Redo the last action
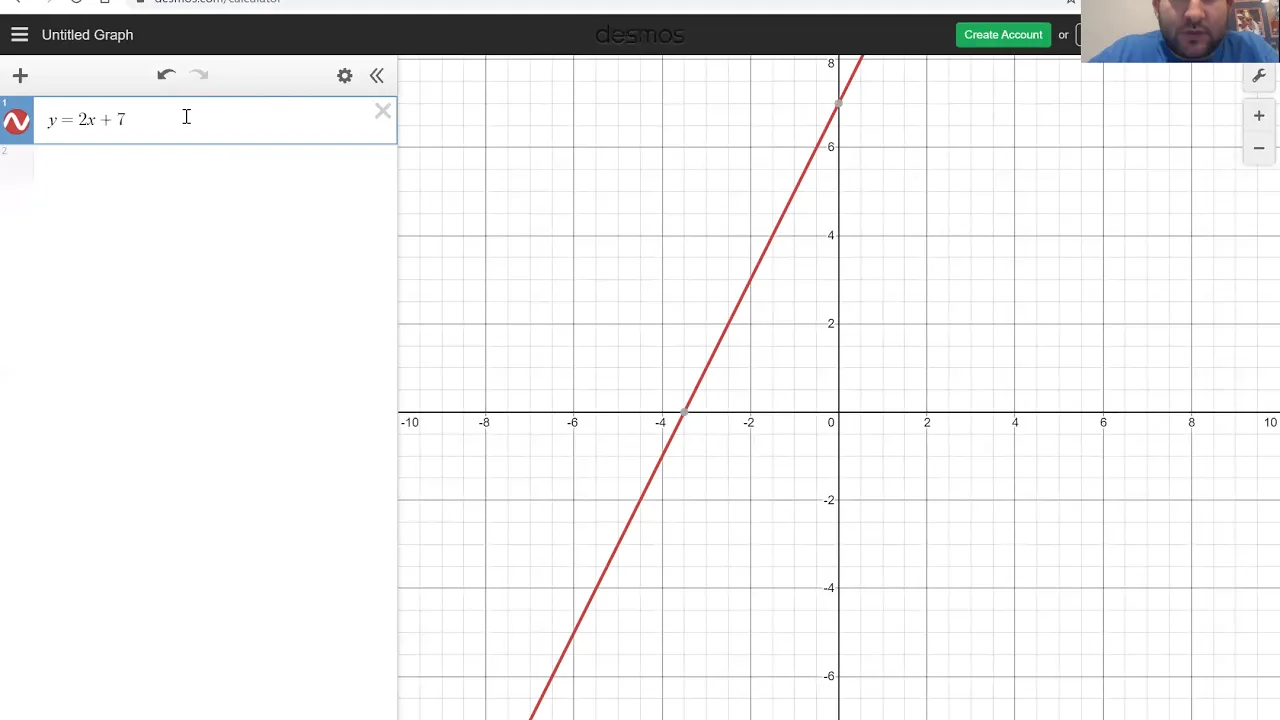1280x720 pixels. click(199, 75)
